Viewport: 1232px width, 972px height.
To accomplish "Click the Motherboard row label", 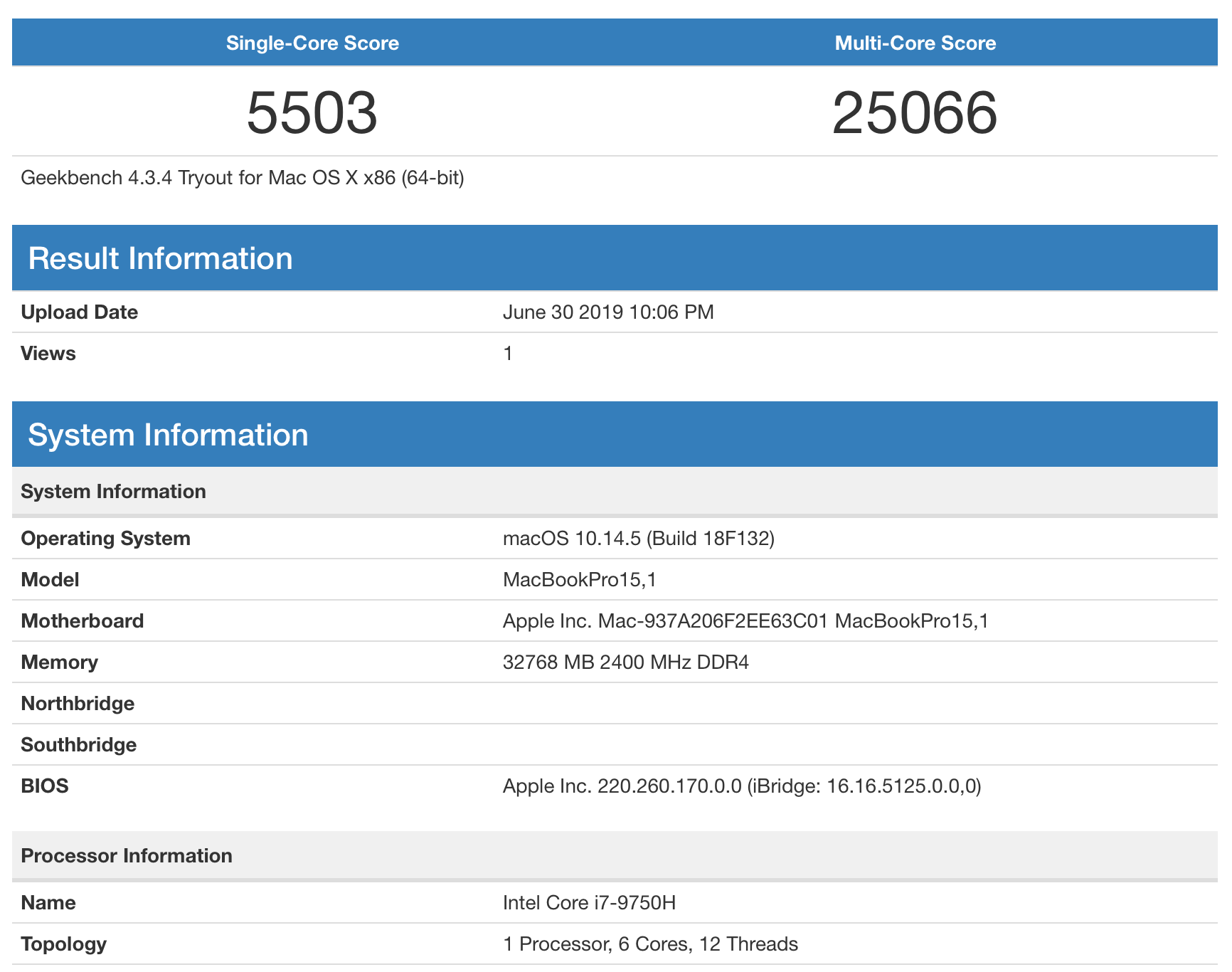I will [83, 621].
